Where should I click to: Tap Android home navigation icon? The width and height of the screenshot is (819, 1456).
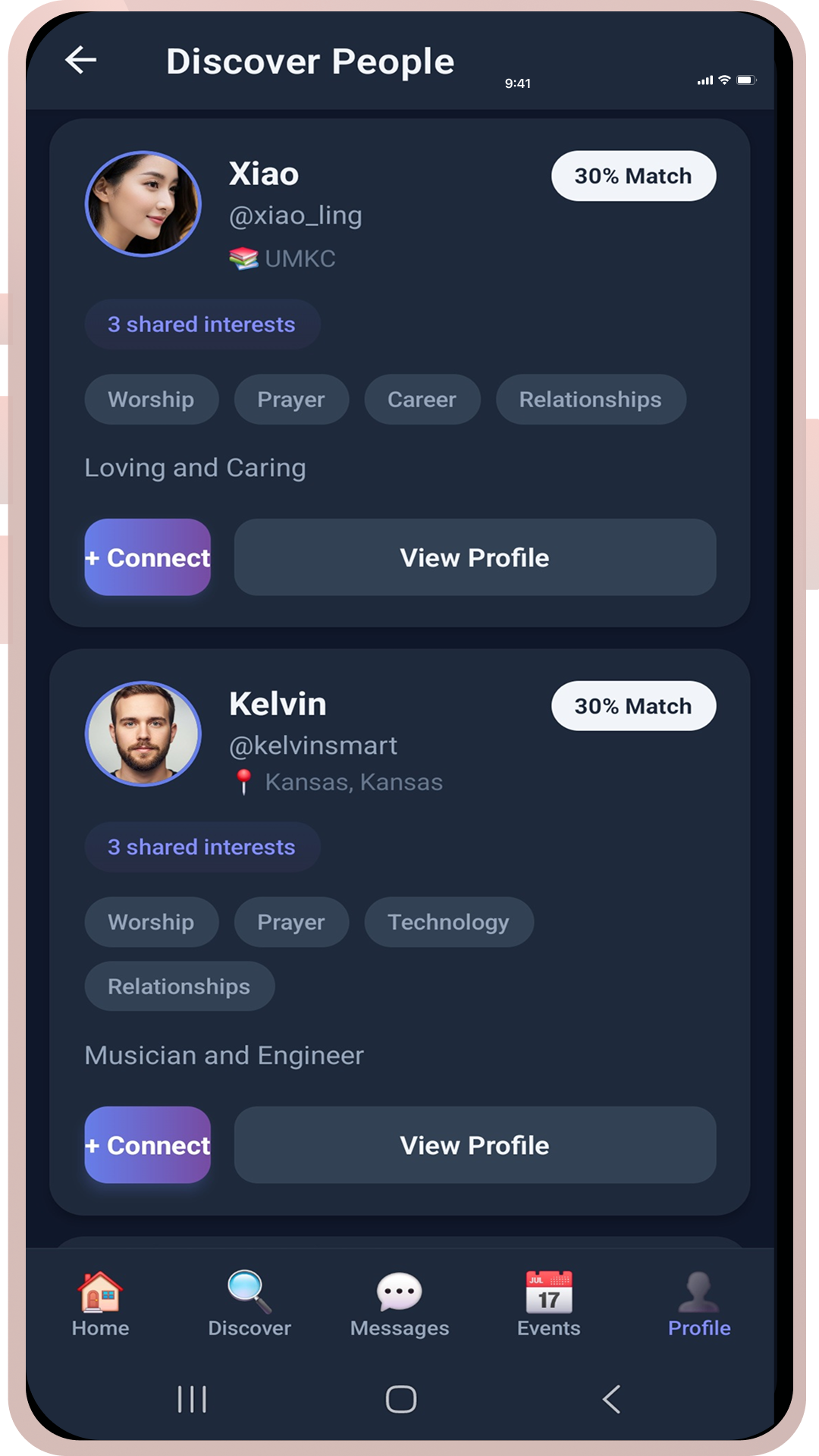tap(401, 1399)
